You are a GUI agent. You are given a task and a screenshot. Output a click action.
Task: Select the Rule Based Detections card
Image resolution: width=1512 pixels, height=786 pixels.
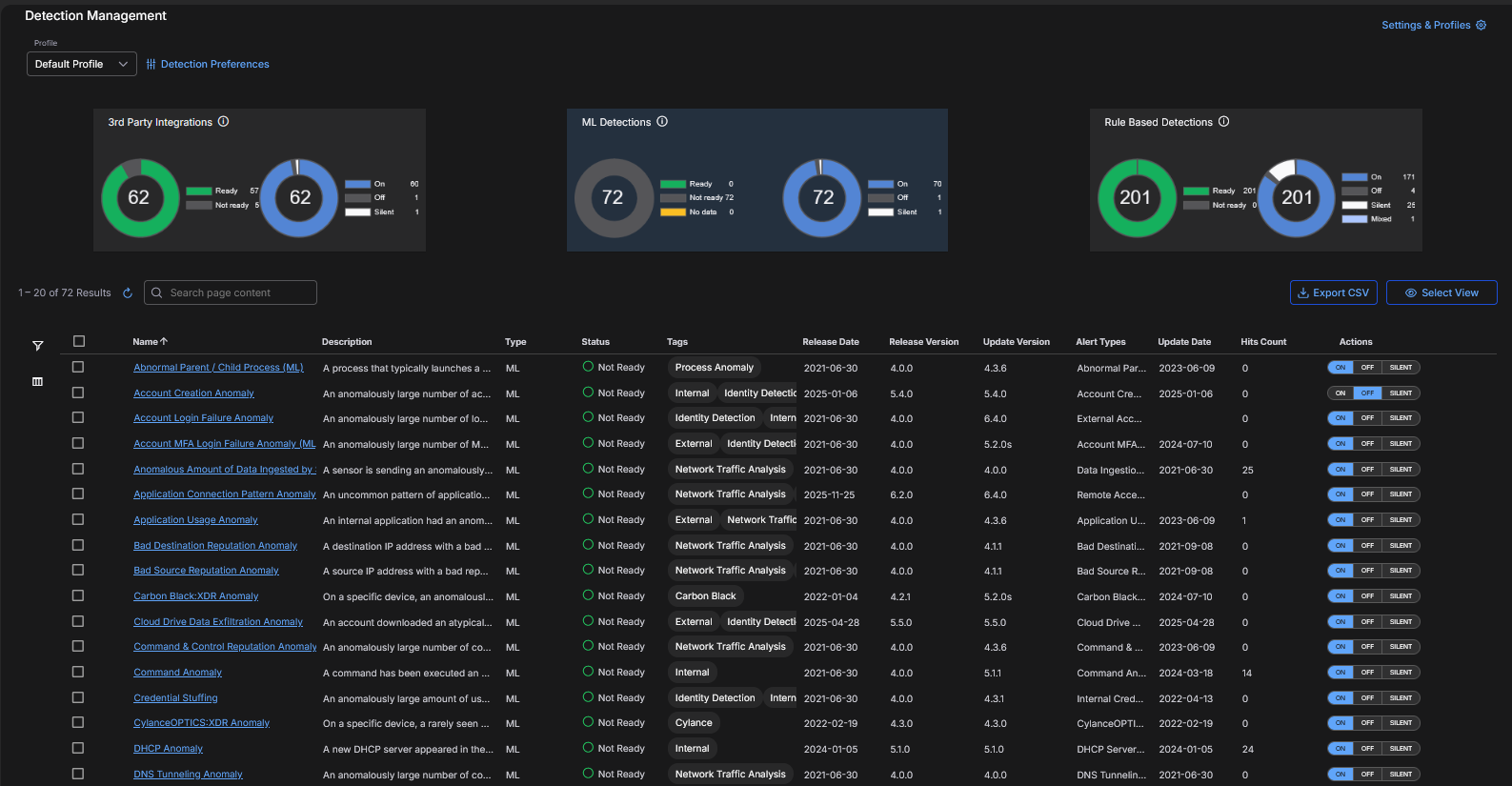[x=1255, y=180]
